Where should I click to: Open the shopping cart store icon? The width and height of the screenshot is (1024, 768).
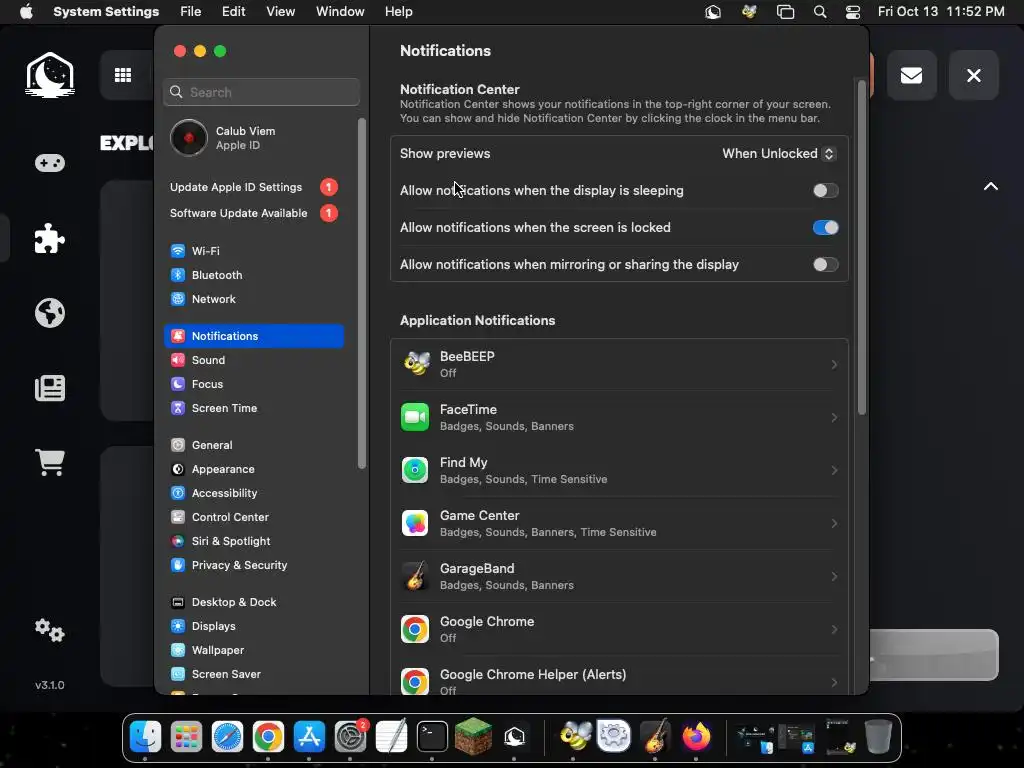coord(50,462)
